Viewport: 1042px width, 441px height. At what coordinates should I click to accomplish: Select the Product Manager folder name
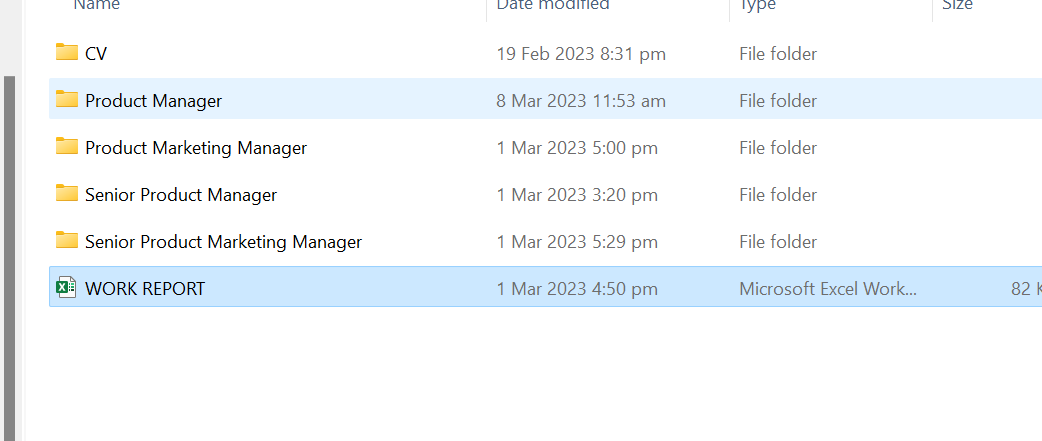[x=154, y=101]
